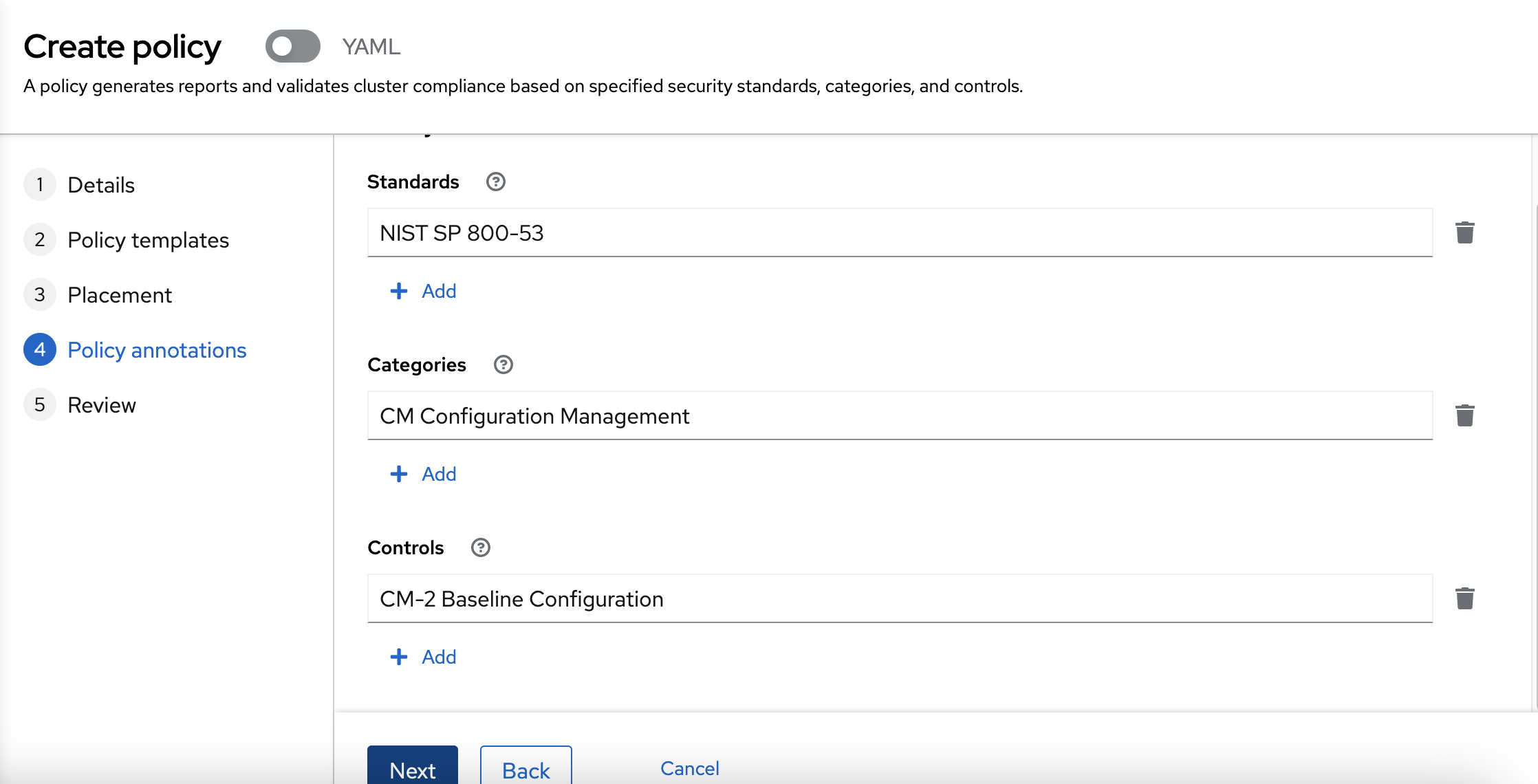Delete the CM-2 Baseline Configuration control
This screenshot has height=784, width=1538.
click(1465, 598)
